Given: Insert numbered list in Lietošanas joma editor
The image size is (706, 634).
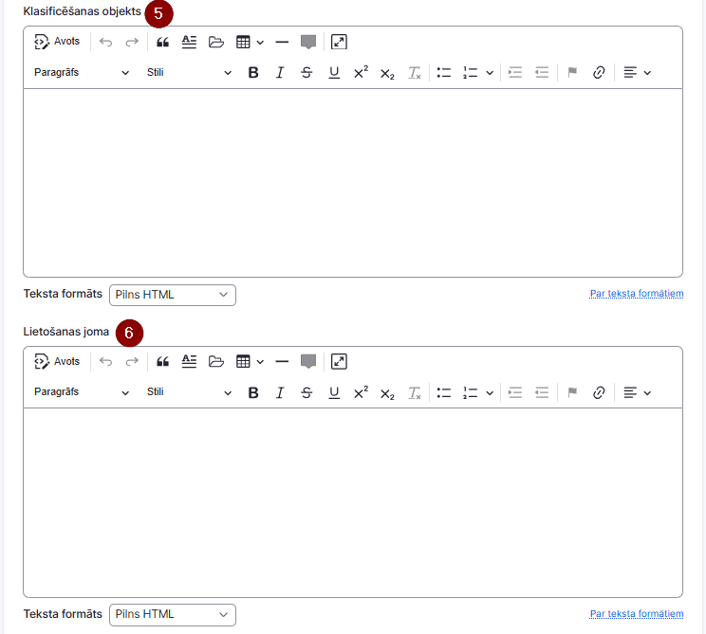Looking at the screenshot, I should click(x=470, y=393).
